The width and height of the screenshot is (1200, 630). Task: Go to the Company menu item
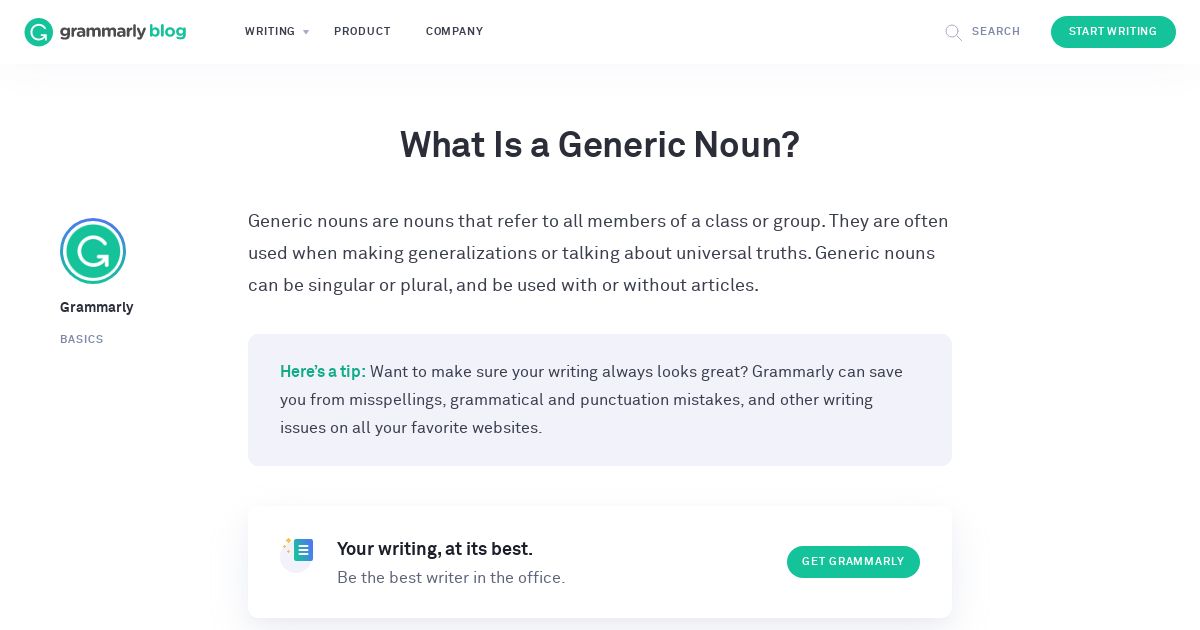pyautogui.click(x=454, y=32)
